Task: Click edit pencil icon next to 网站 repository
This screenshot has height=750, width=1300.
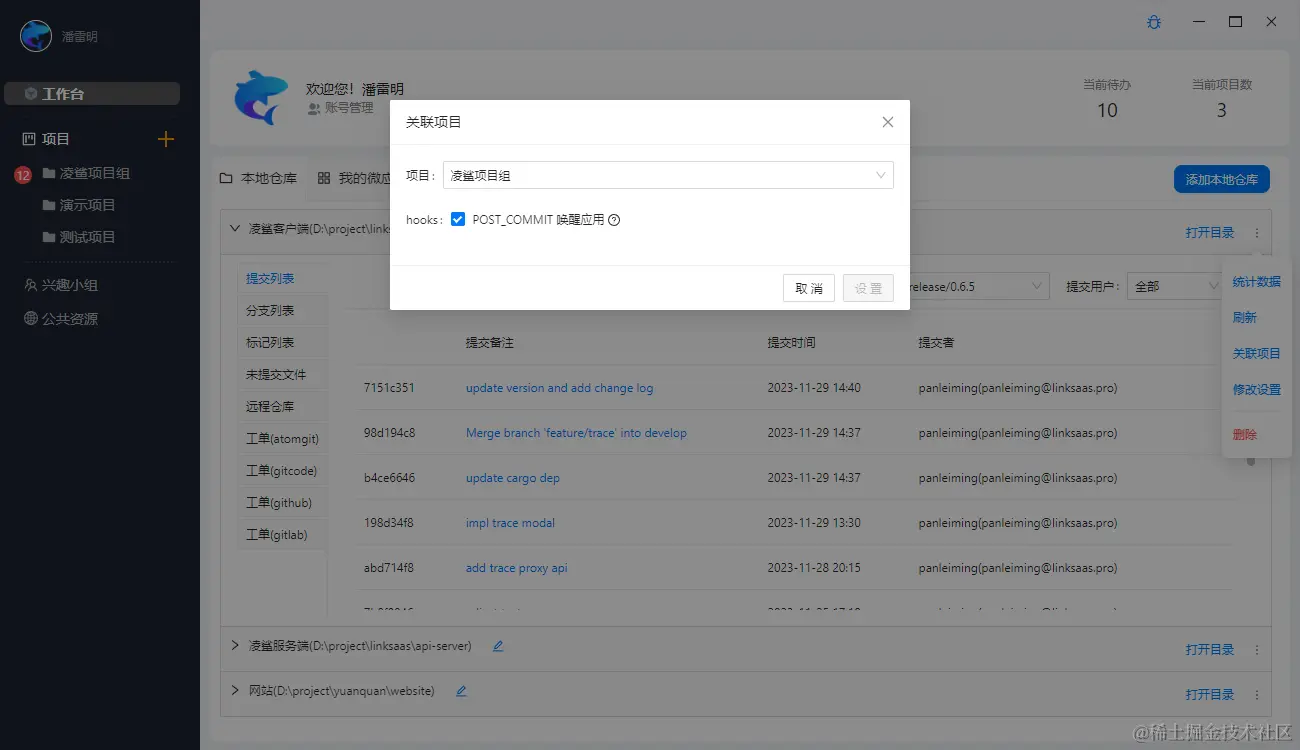Action: pos(461,691)
